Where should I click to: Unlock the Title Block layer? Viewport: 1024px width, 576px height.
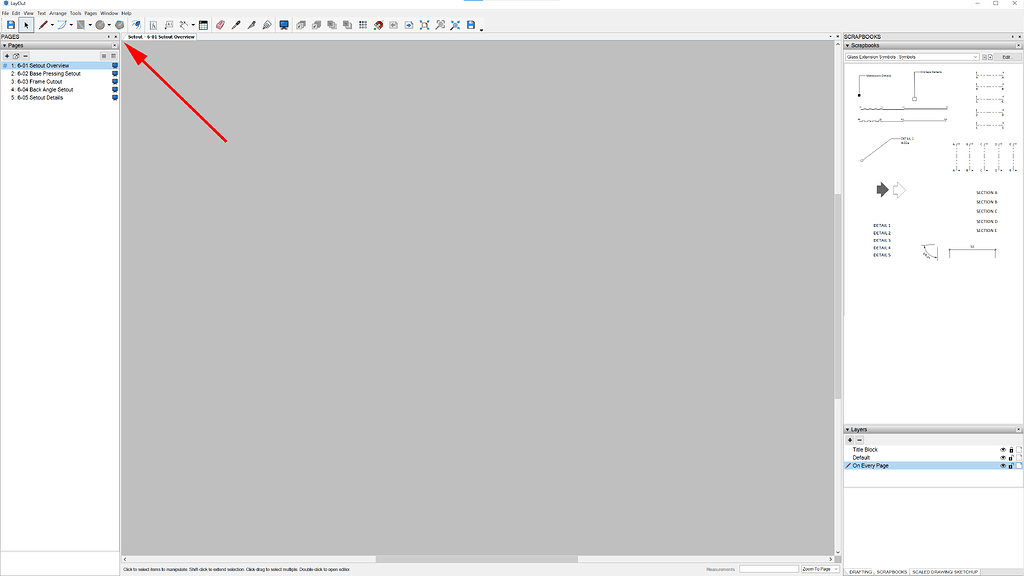(1011, 449)
